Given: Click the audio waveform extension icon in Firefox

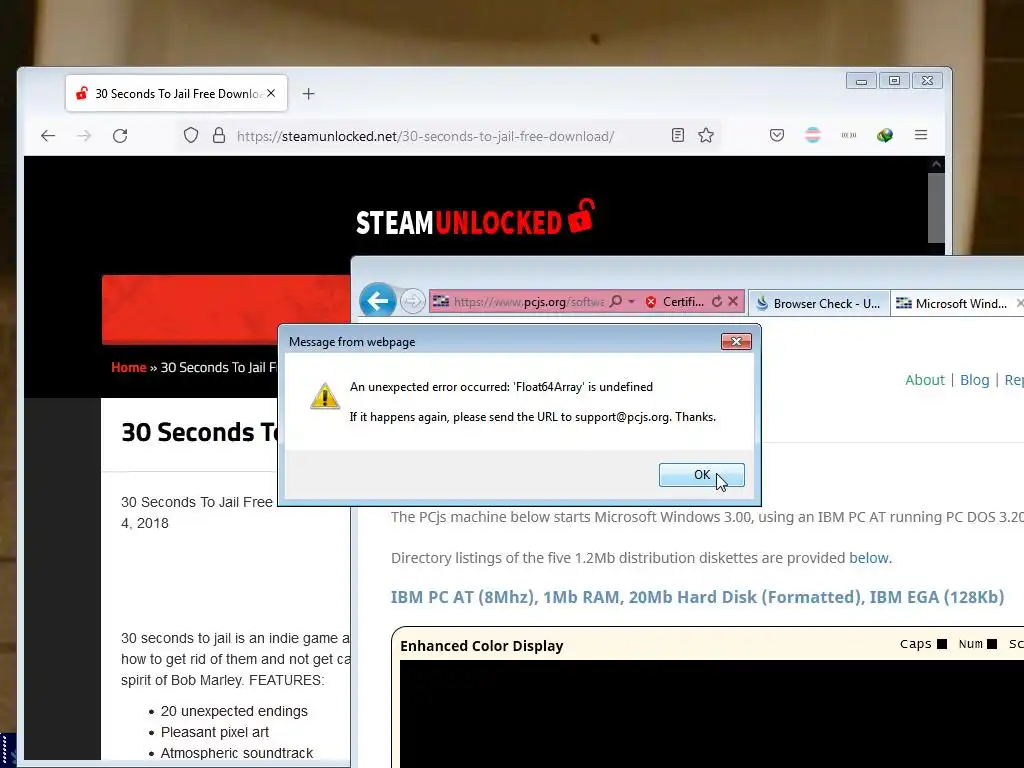Looking at the screenshot, I should pos(849,135).
